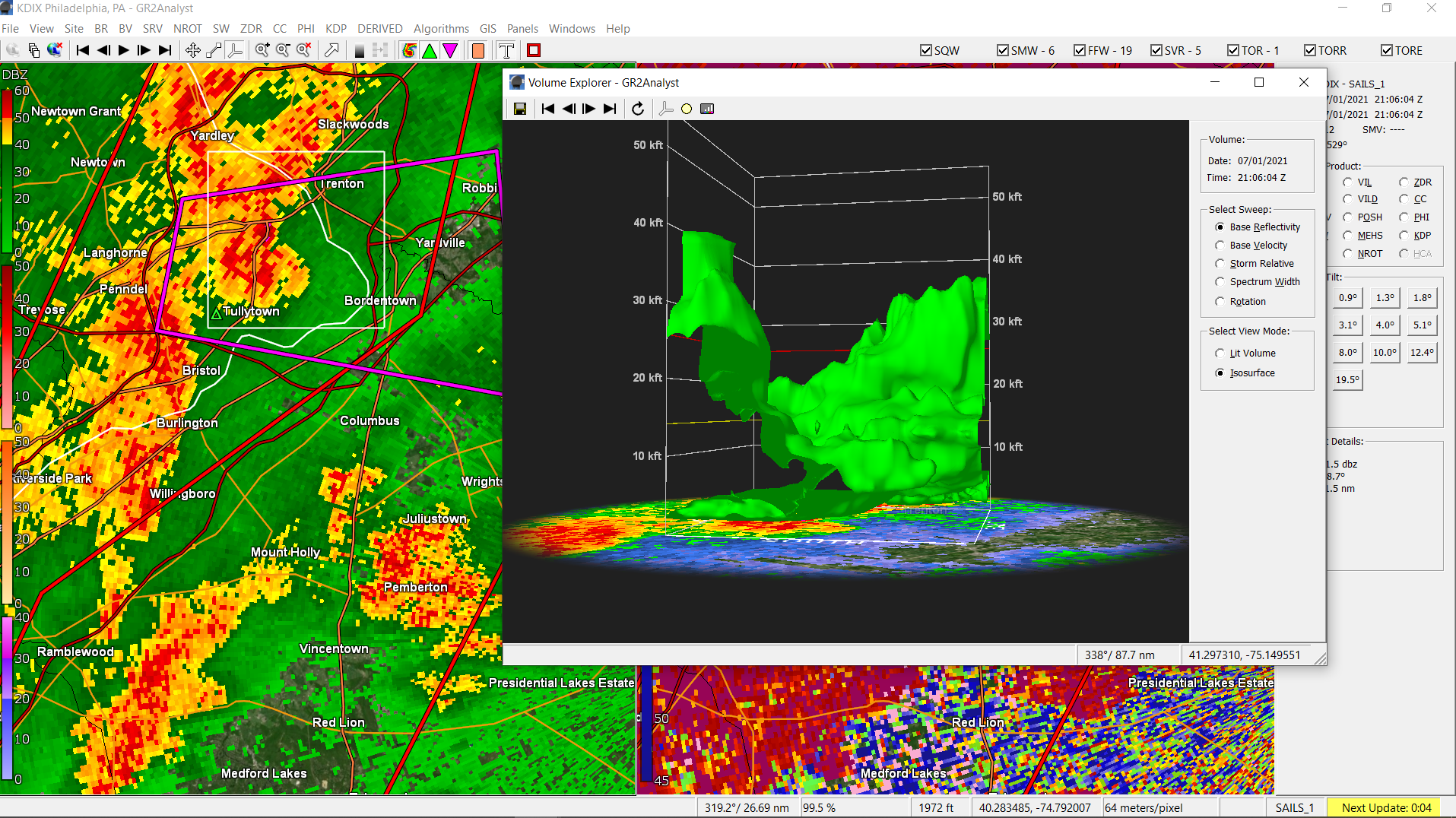The image size is (1456, 818).
Task: Select the 19.5° tilt button
Action: (1348, 380)
